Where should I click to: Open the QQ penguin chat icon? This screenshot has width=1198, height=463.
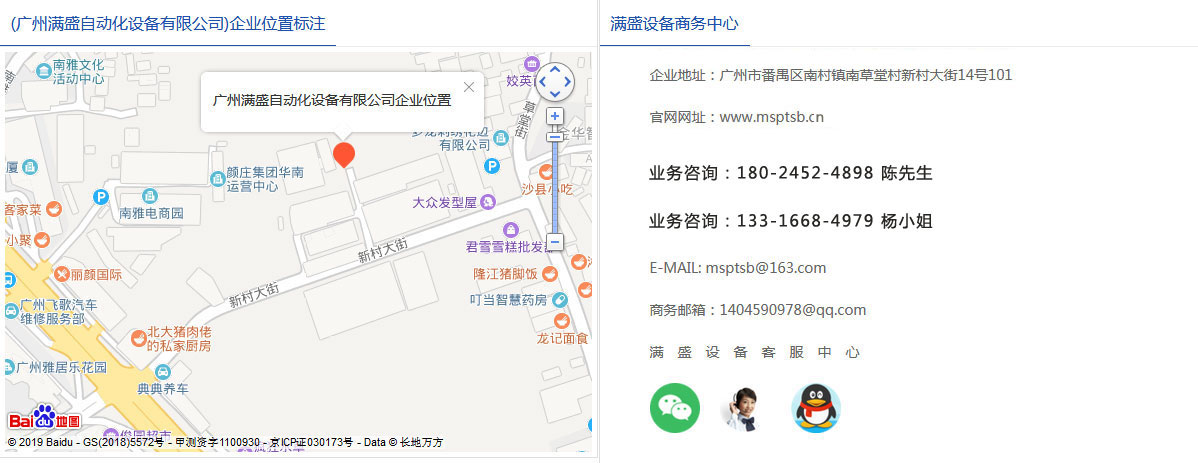tap(816, 408)
